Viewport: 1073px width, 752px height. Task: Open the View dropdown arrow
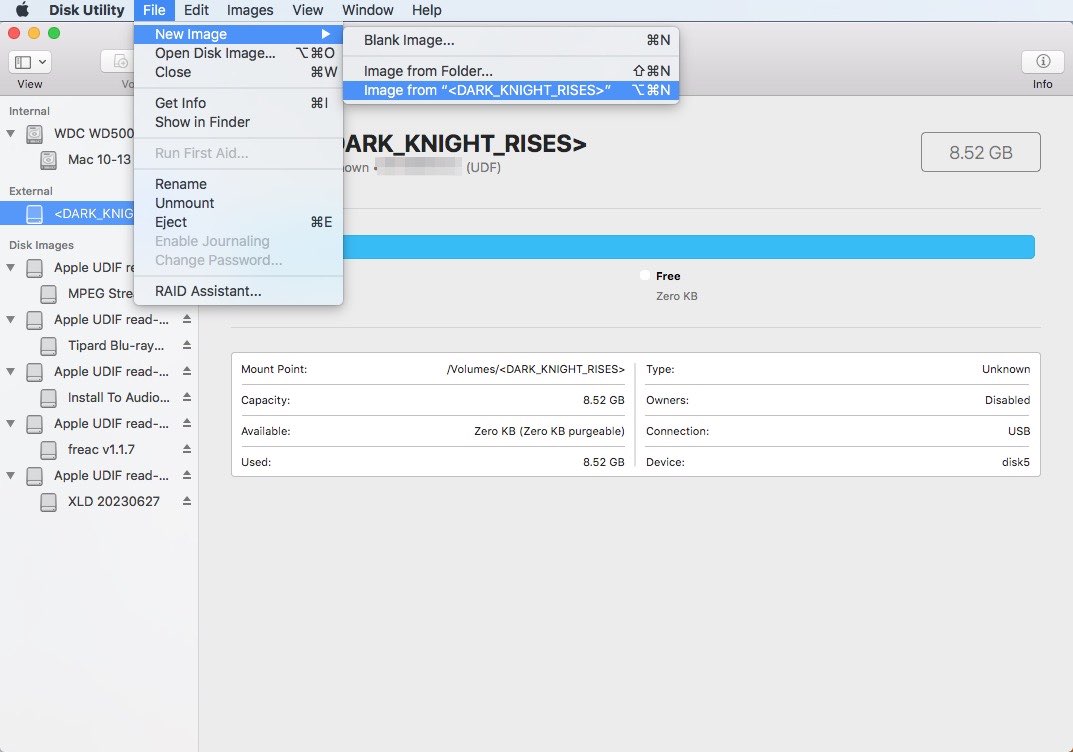[40, 61]
